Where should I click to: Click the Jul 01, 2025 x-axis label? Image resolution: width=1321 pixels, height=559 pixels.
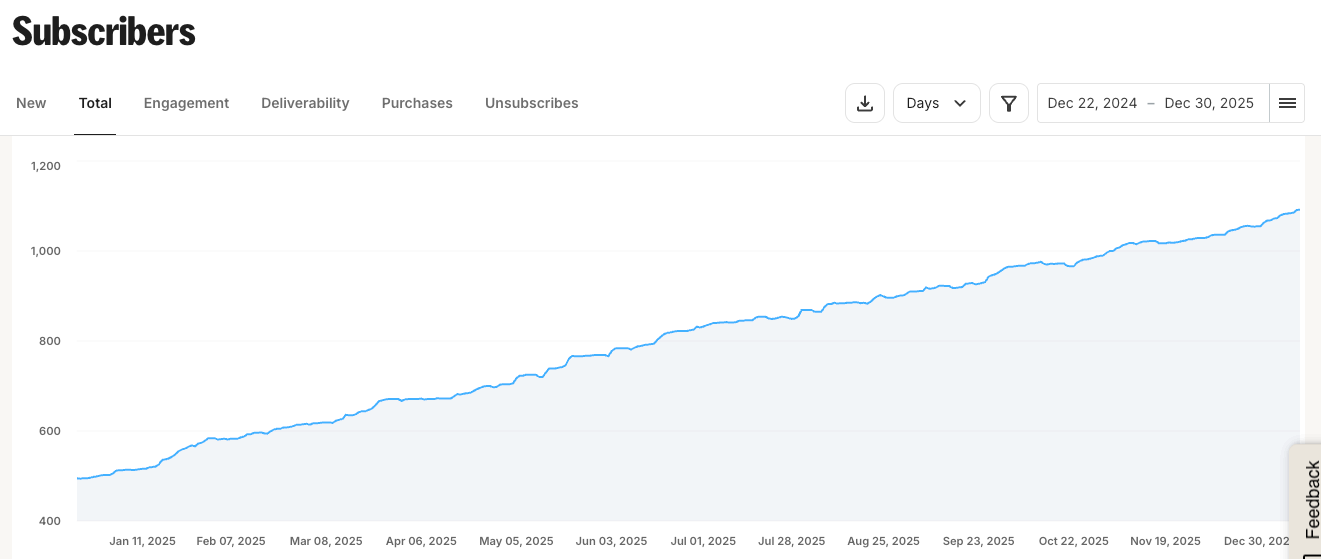pyautogui.click(x=703, y=541)
